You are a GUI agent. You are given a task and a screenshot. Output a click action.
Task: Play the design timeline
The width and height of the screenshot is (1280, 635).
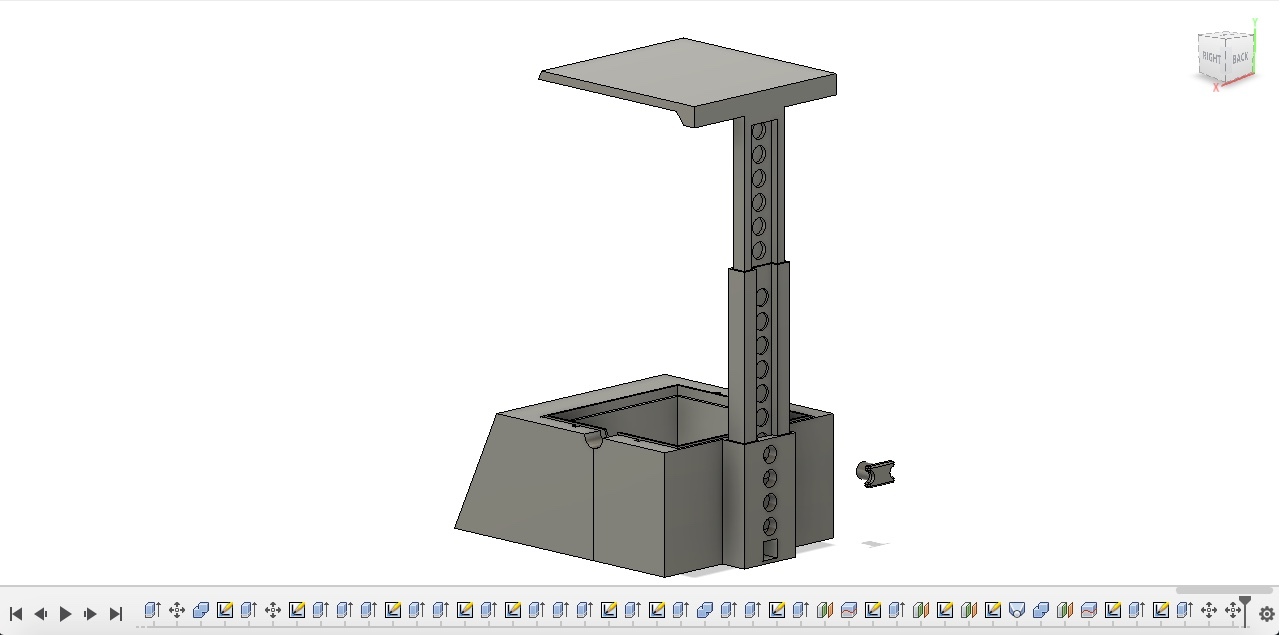tap(66, 614)
